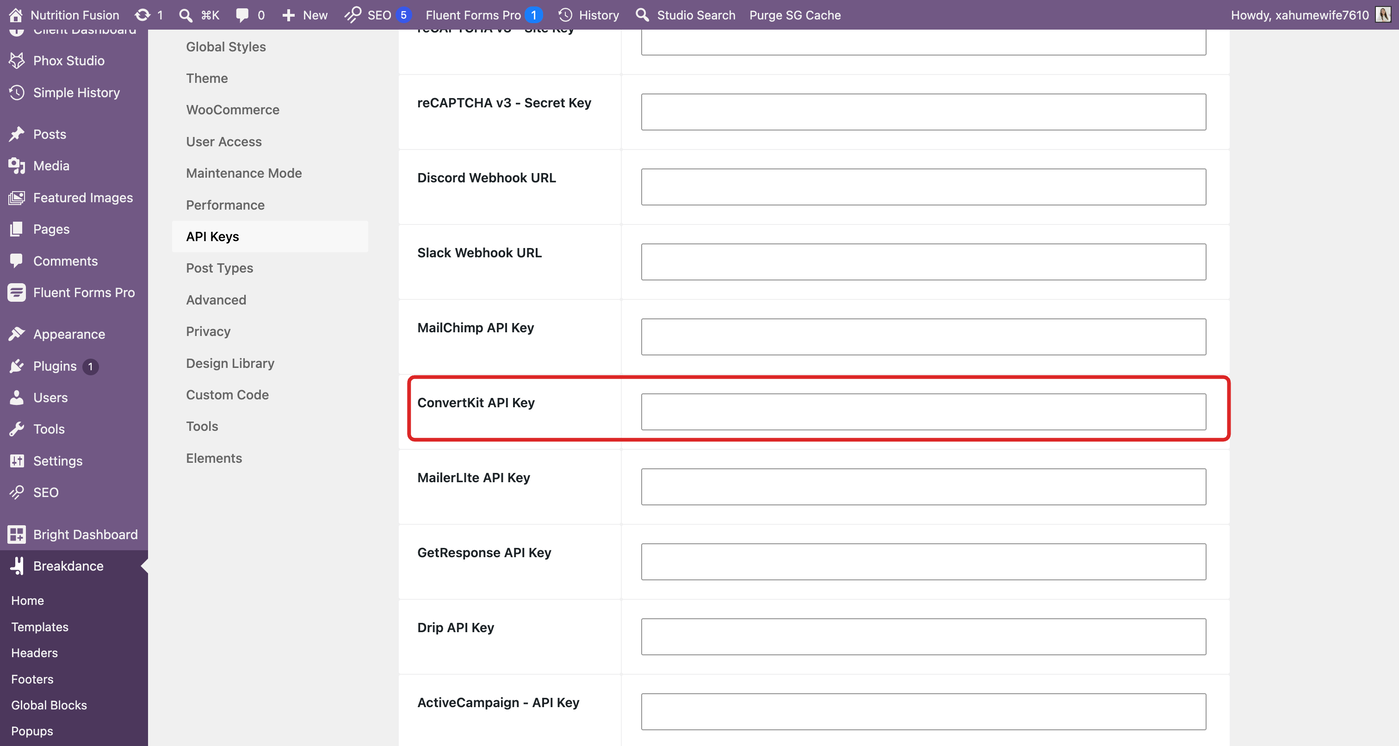Click the GetResponse API Key field
The height and width of the screenshot is (746, 1399).
click(923, 562)
